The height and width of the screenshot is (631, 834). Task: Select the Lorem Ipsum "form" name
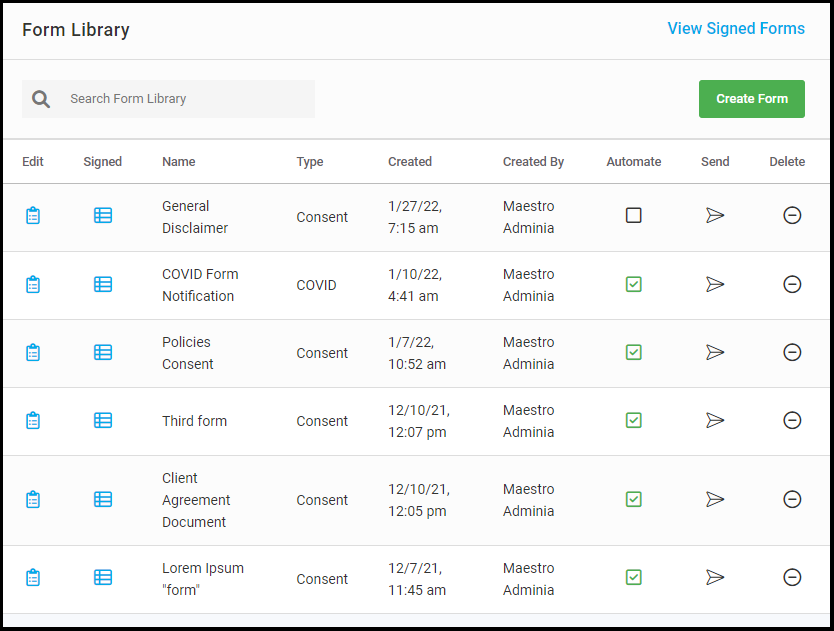[203, 579]
